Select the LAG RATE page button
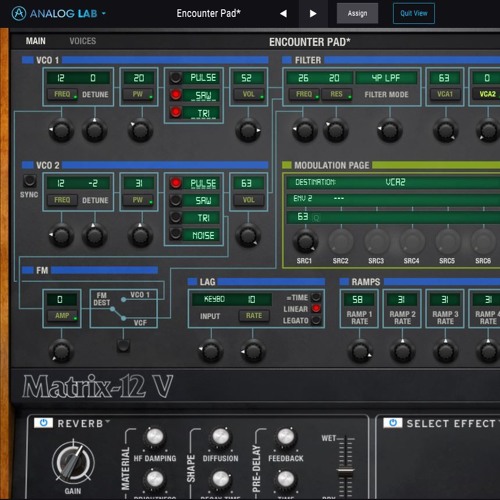The height and width of the screenshot is (500, 500). [x=254, y=316]
